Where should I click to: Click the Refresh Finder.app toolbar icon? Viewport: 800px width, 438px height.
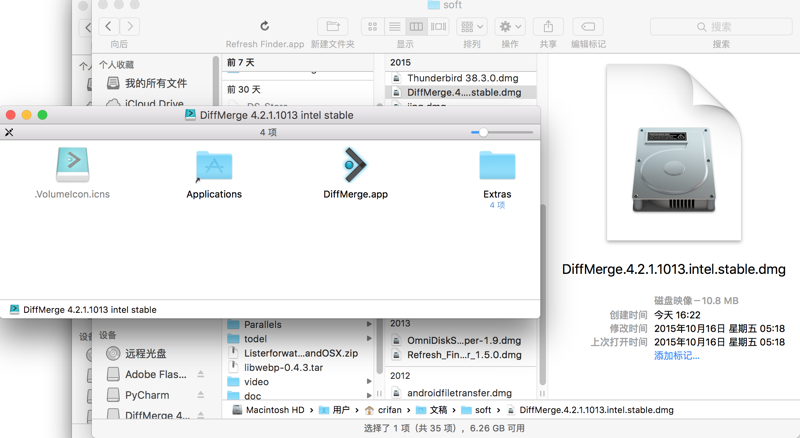point(264,26)
